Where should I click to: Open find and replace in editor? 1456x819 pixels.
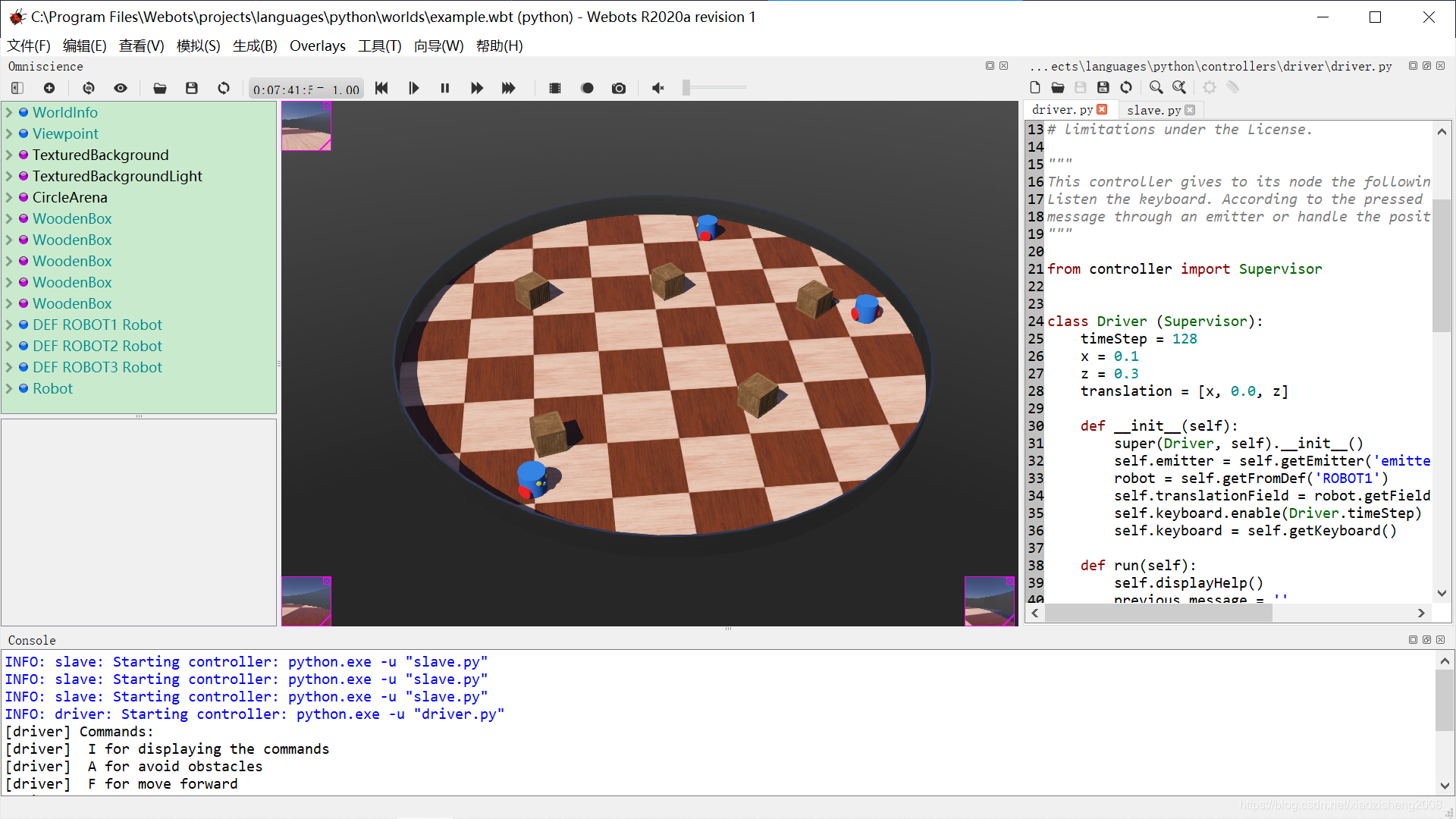[1179, 87]
